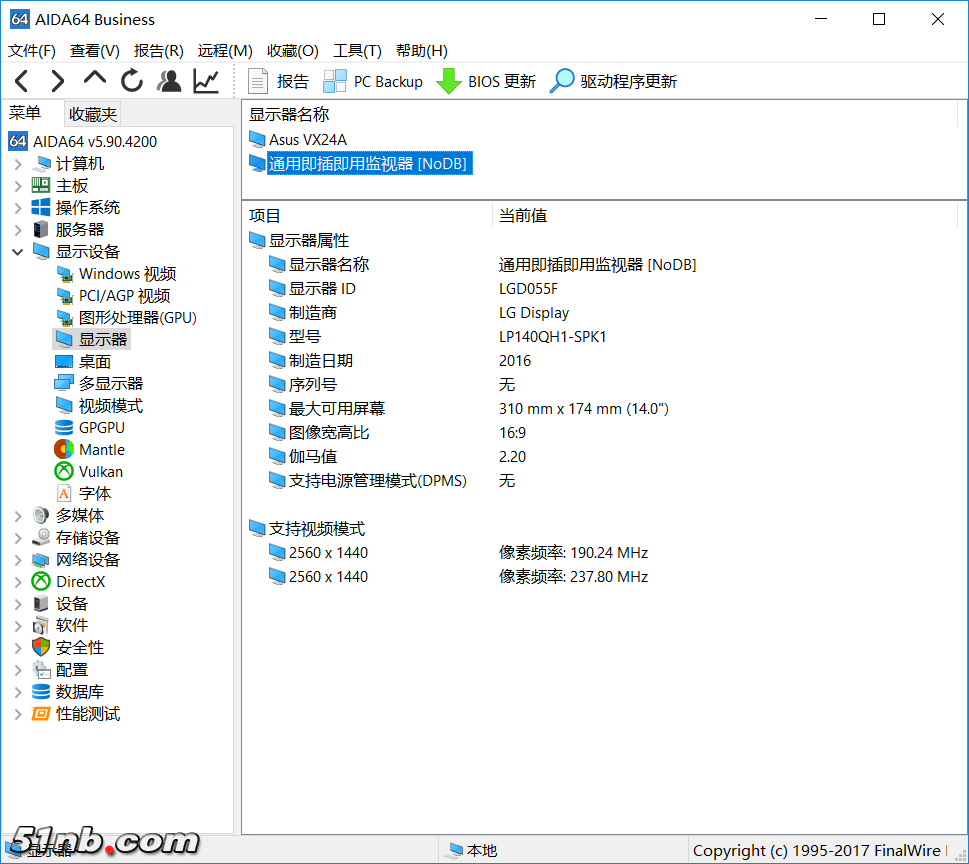Click the Forward navigation arrow

58,81
